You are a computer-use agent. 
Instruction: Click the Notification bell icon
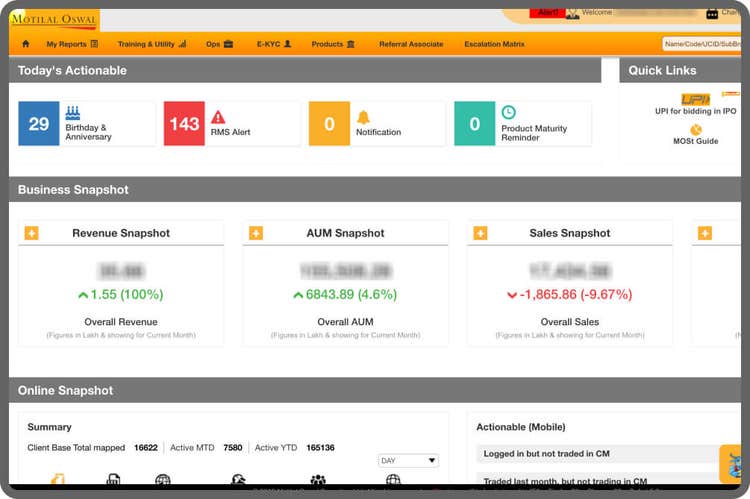click(363, 117)
